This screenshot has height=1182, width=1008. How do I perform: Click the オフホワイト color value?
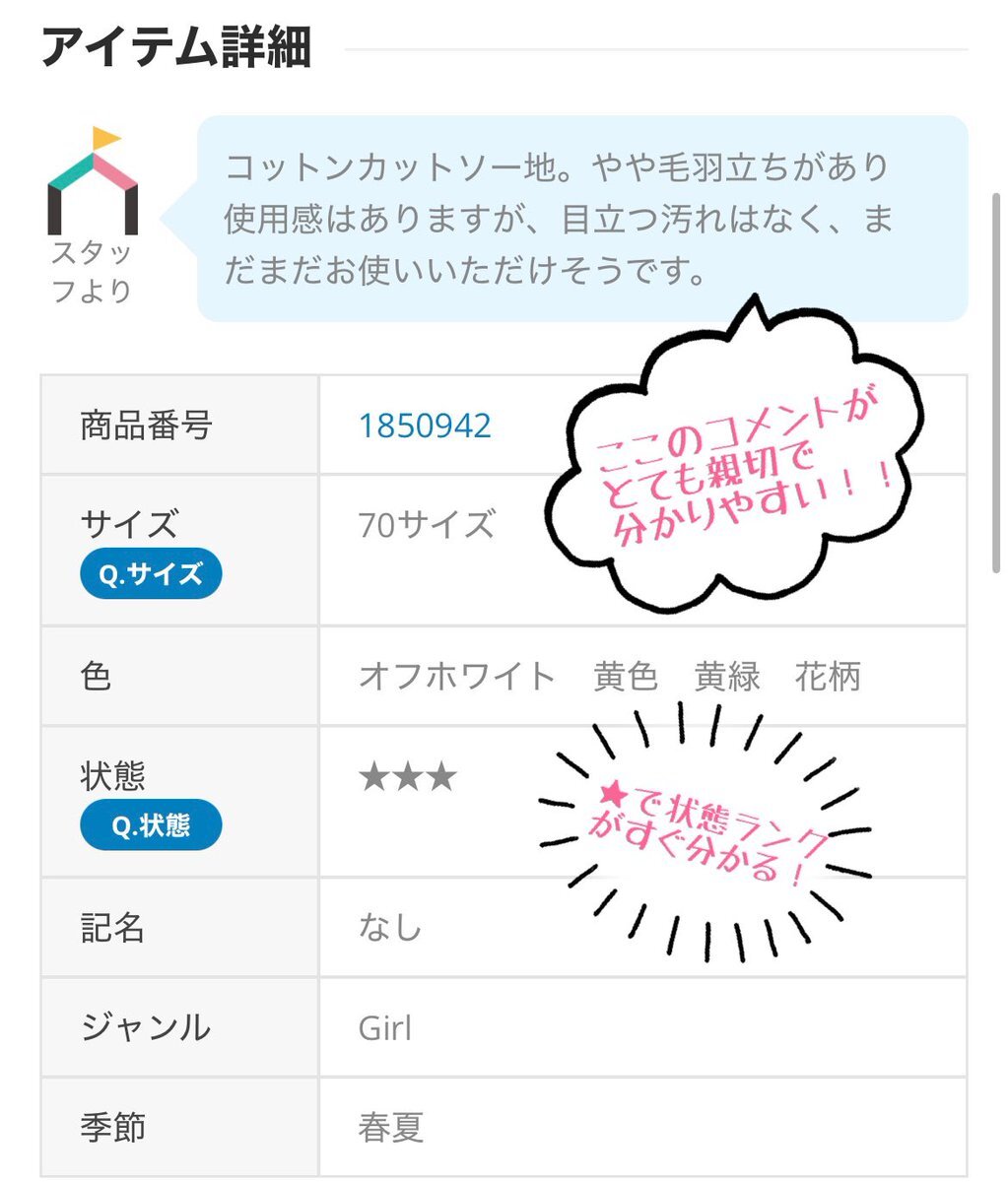(458, 677)
